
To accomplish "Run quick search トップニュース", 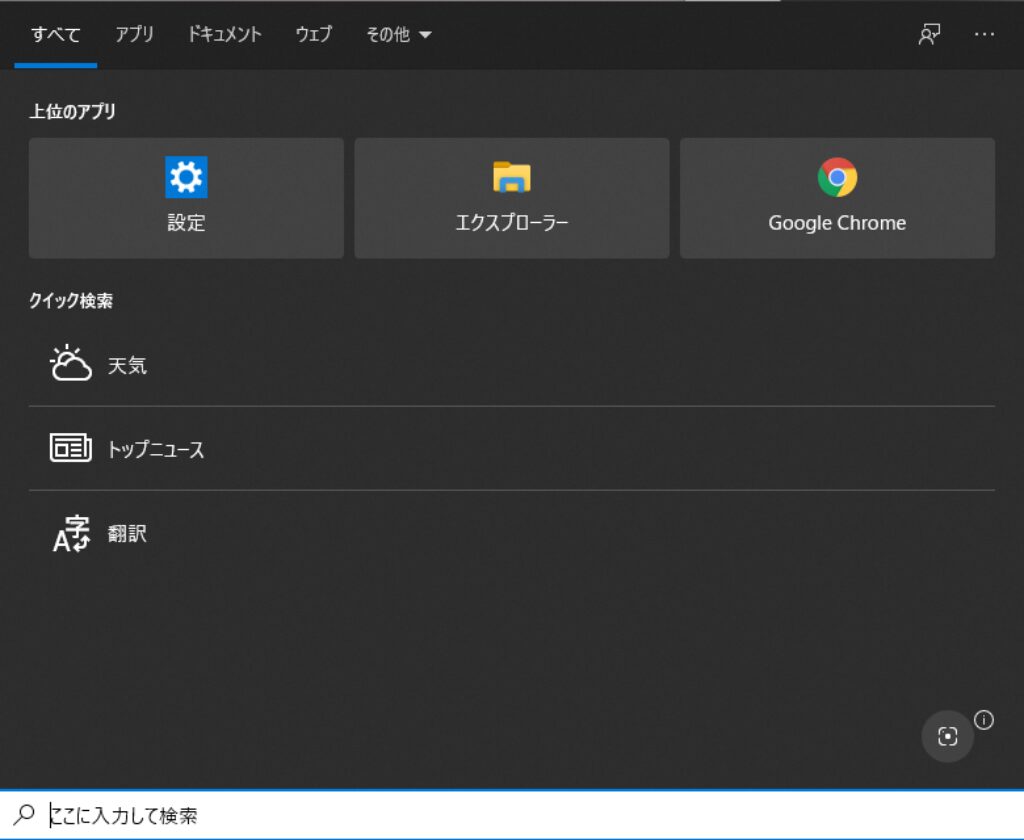I will tap(511, 448).
